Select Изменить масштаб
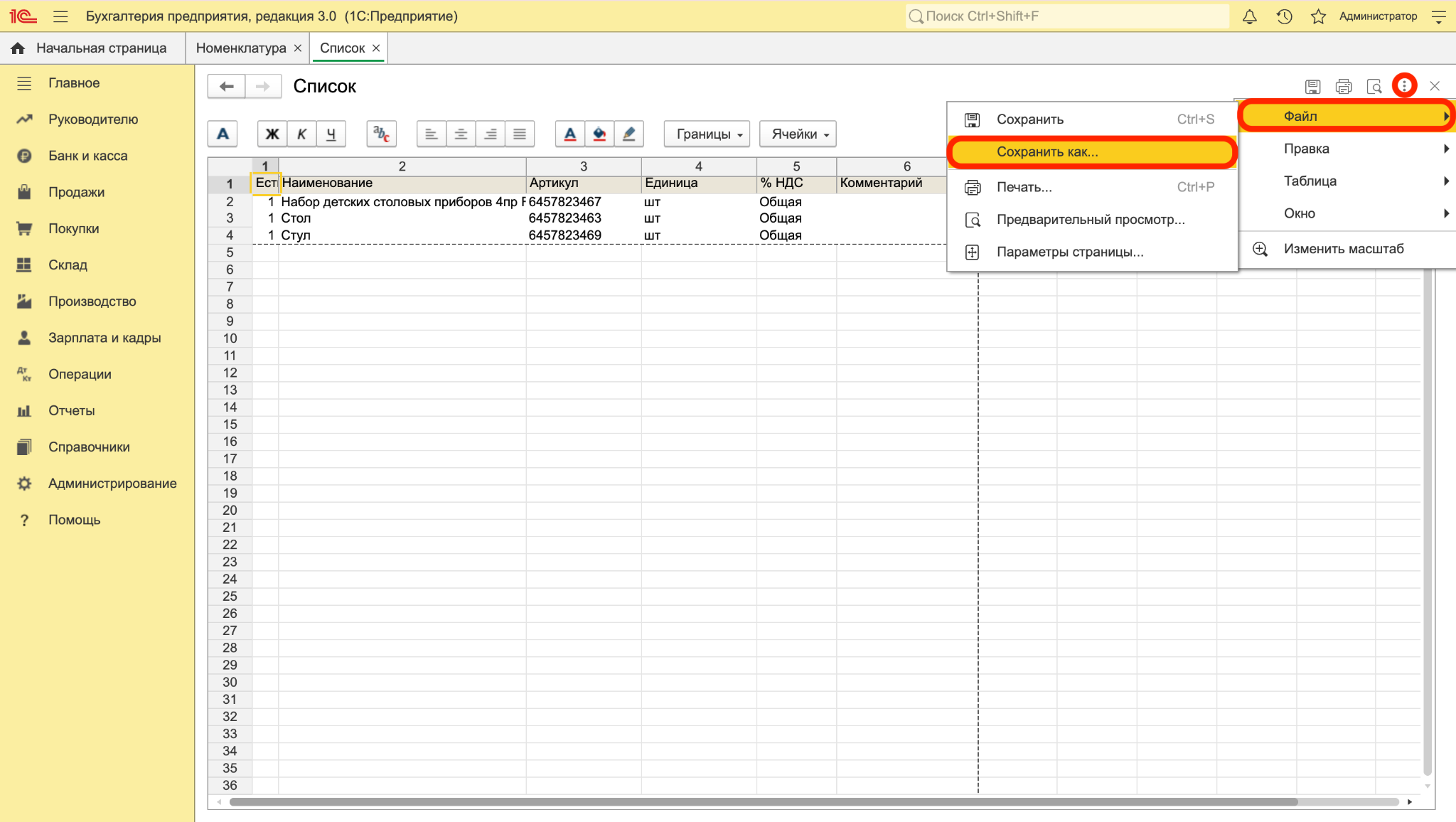 click(x=1347, y=249)
